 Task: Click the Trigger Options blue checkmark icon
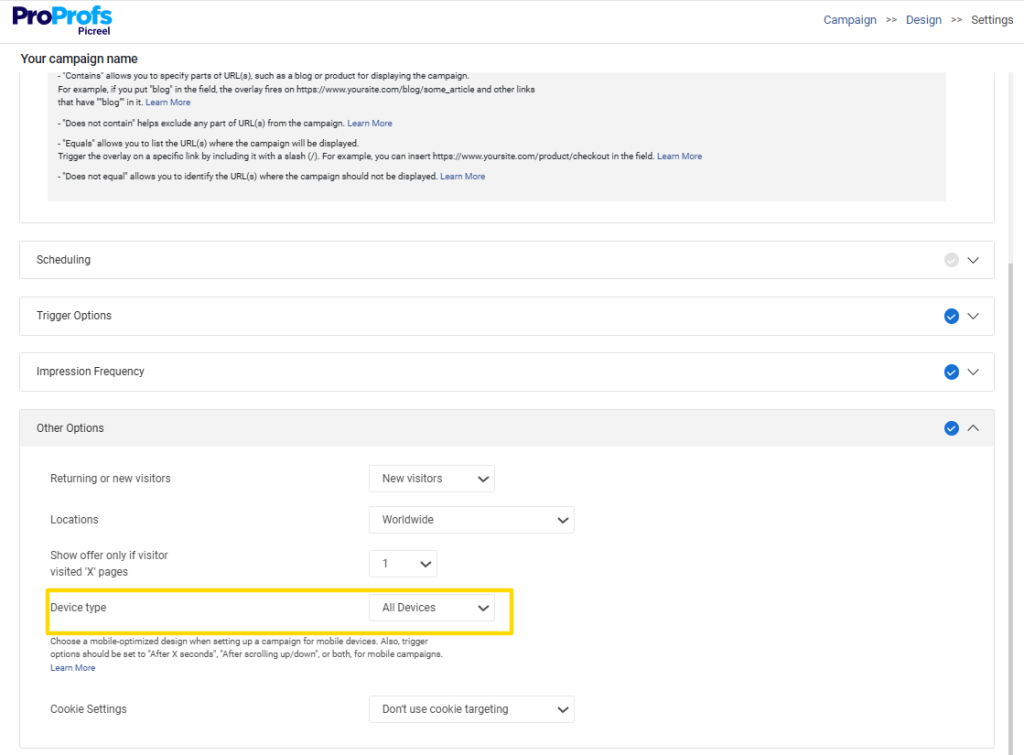[x=951, y=316]
